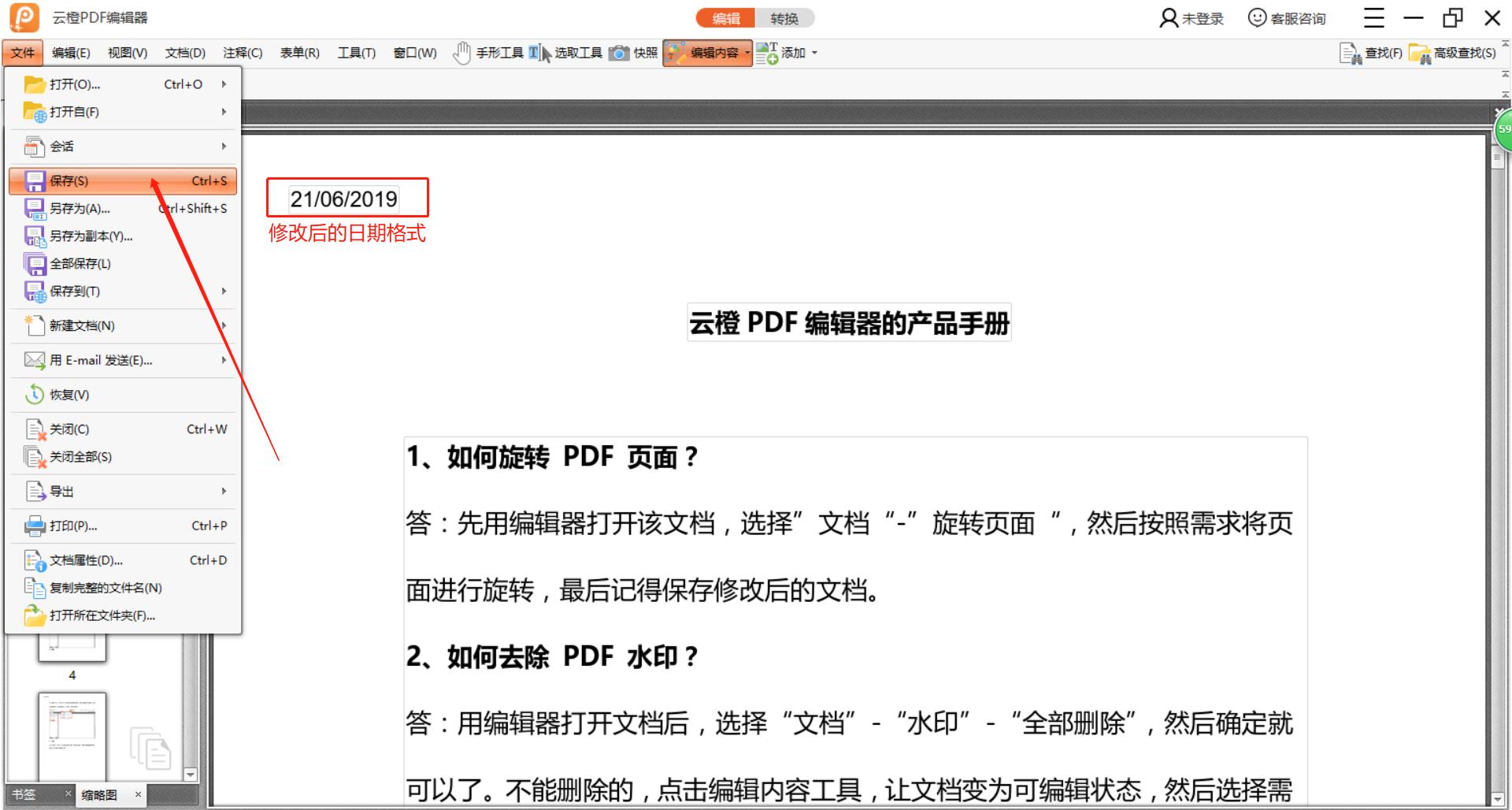Screen dimensions: 1512x810
Task: Click heading 2、如何去除 PDF 水印？
Action: (552, 656)
